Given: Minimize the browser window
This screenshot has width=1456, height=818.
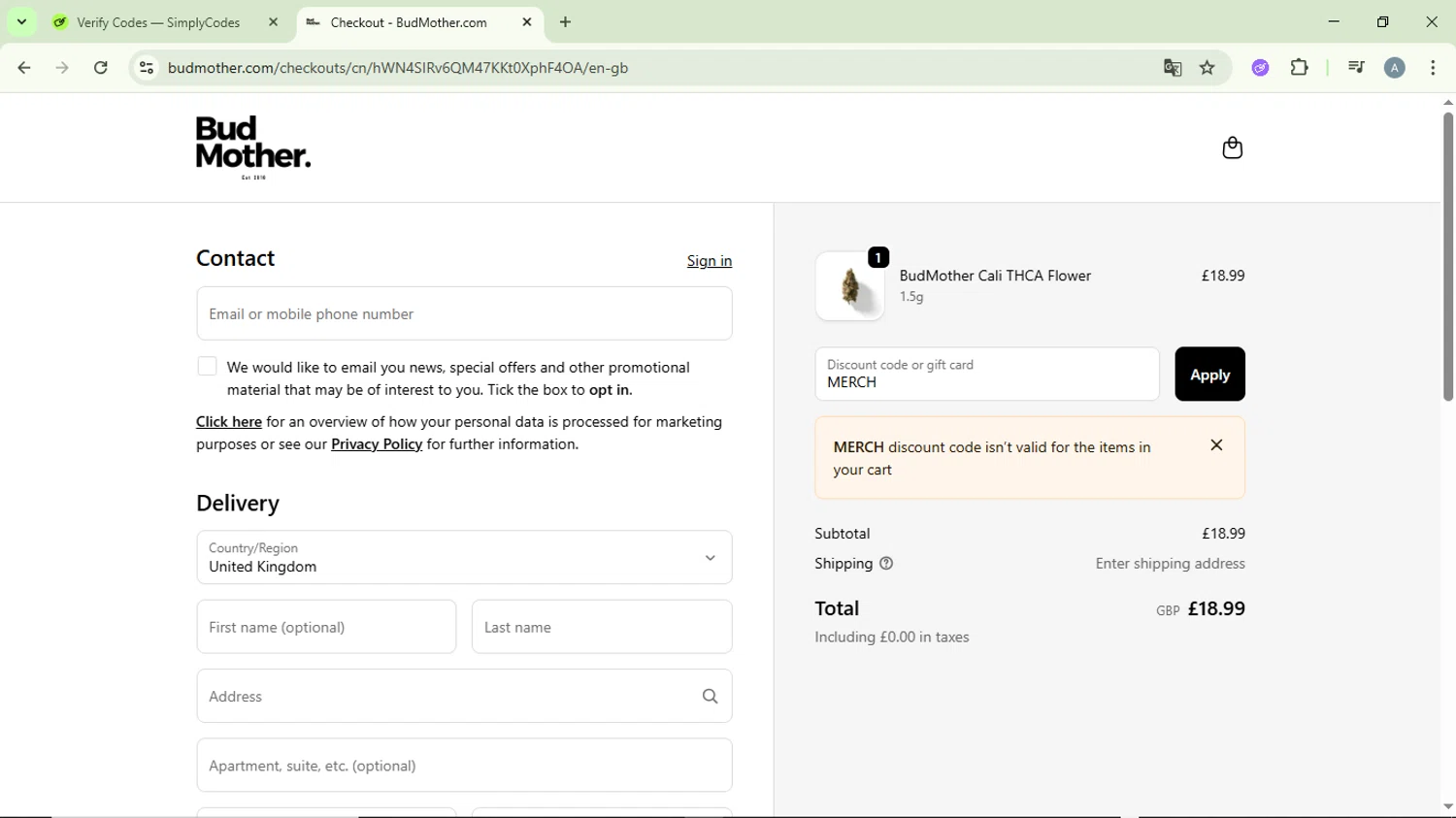Looking at the screenshot, I should 1334,22.
